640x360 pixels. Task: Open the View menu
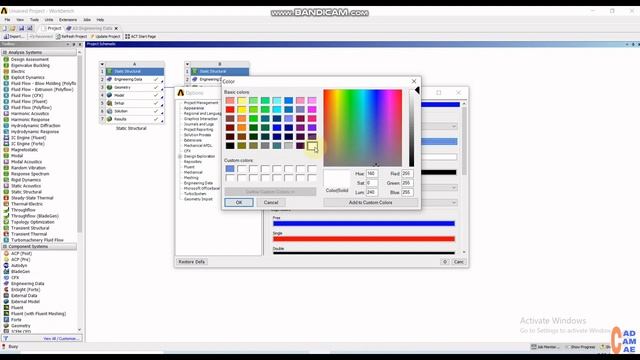(x=20, y=20)
